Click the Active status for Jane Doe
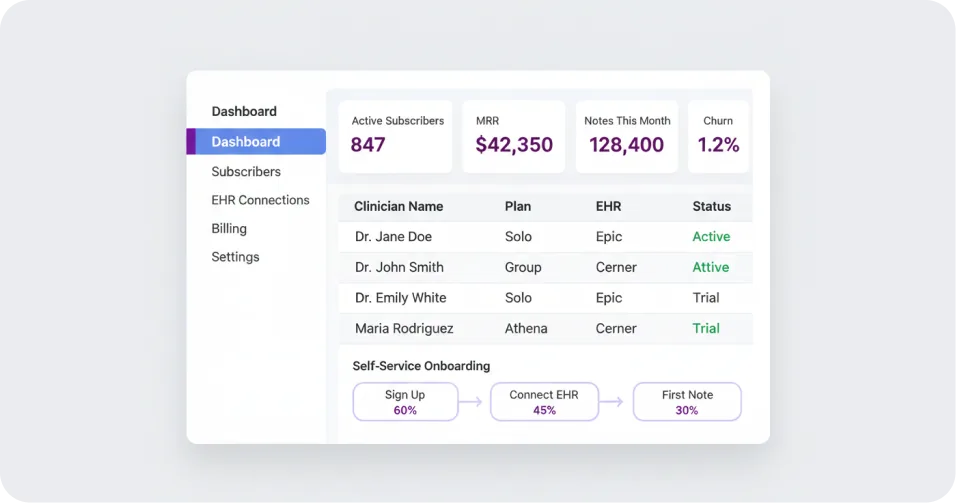Screen dimensions: 956x503 pyautogui.click(x=711, y=237)
